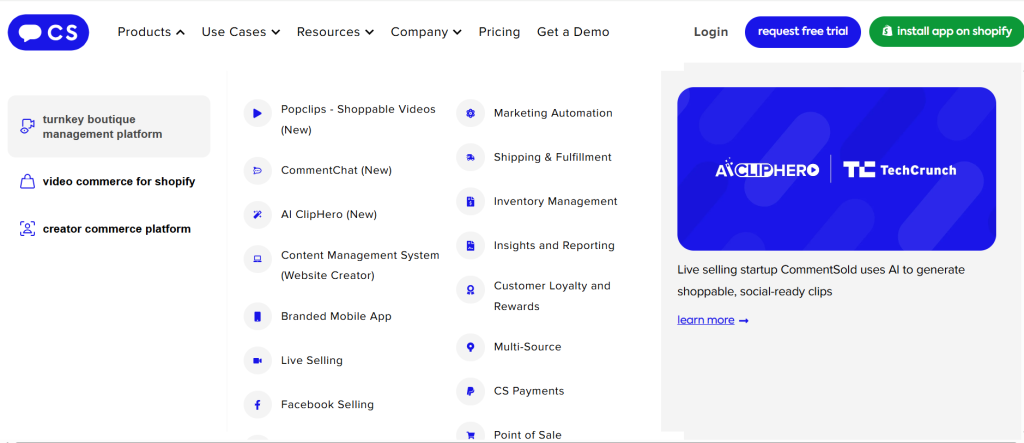Collapse the Products dropdown menu
The width and height of the screenshot is (1024, 443).
pos(151,32)
